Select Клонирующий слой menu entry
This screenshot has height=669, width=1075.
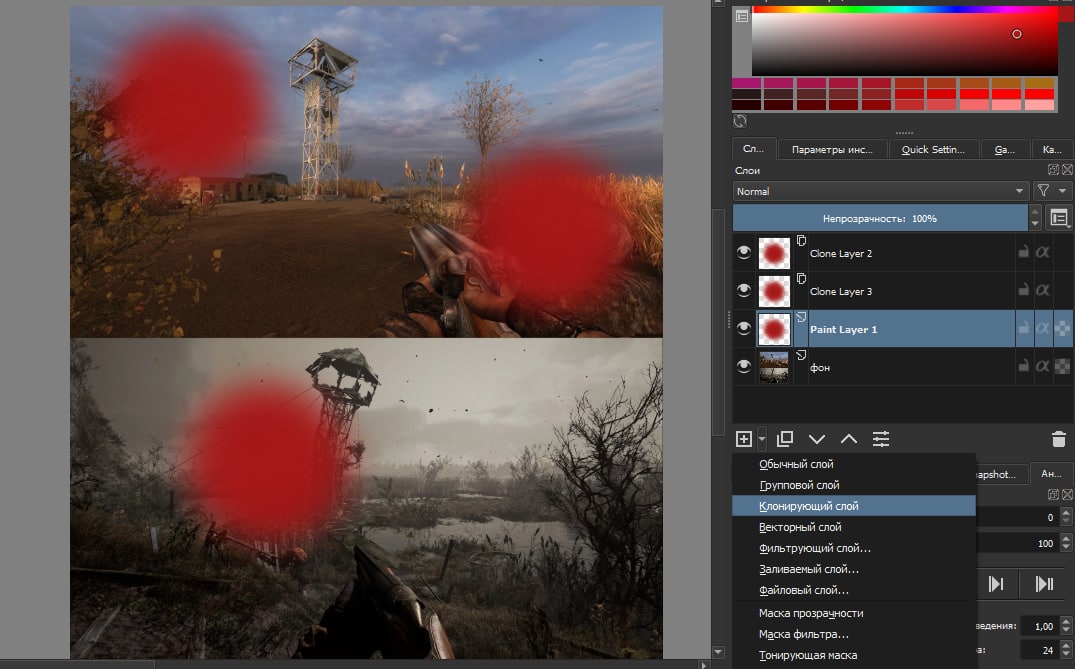(854, 506)
